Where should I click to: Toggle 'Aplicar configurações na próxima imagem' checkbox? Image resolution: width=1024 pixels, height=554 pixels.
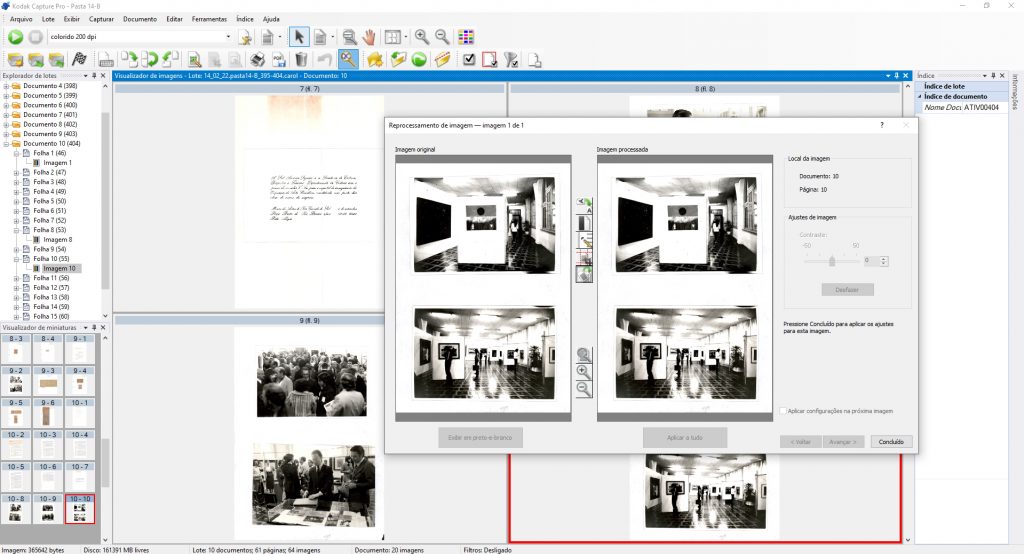tap(783, 411)
